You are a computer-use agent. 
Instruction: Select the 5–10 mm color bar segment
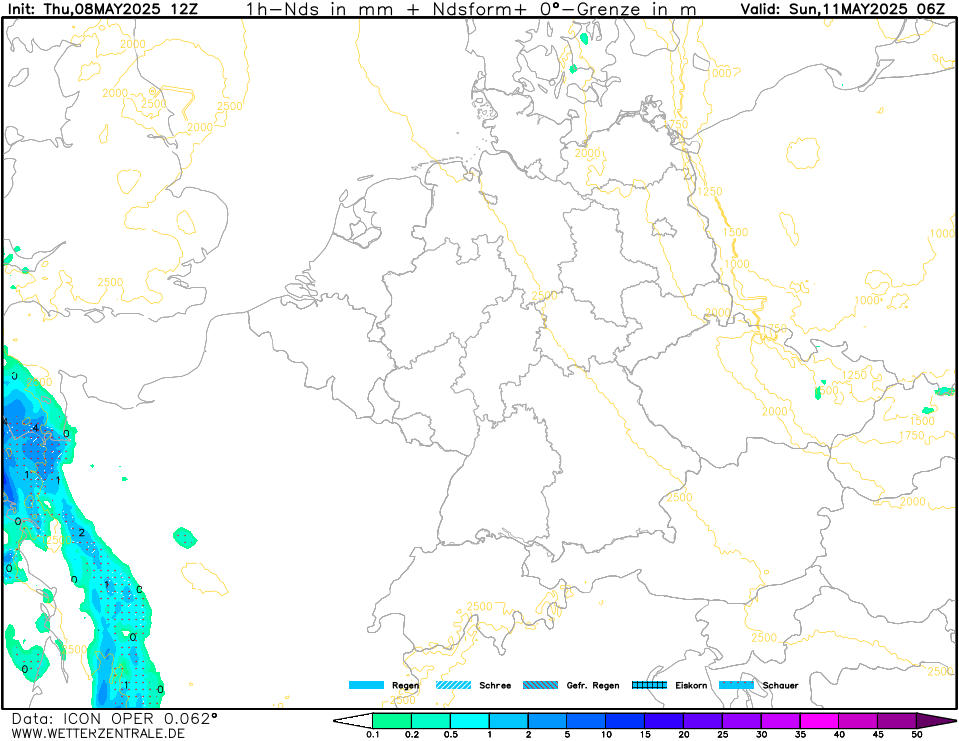tap(587, 721)
